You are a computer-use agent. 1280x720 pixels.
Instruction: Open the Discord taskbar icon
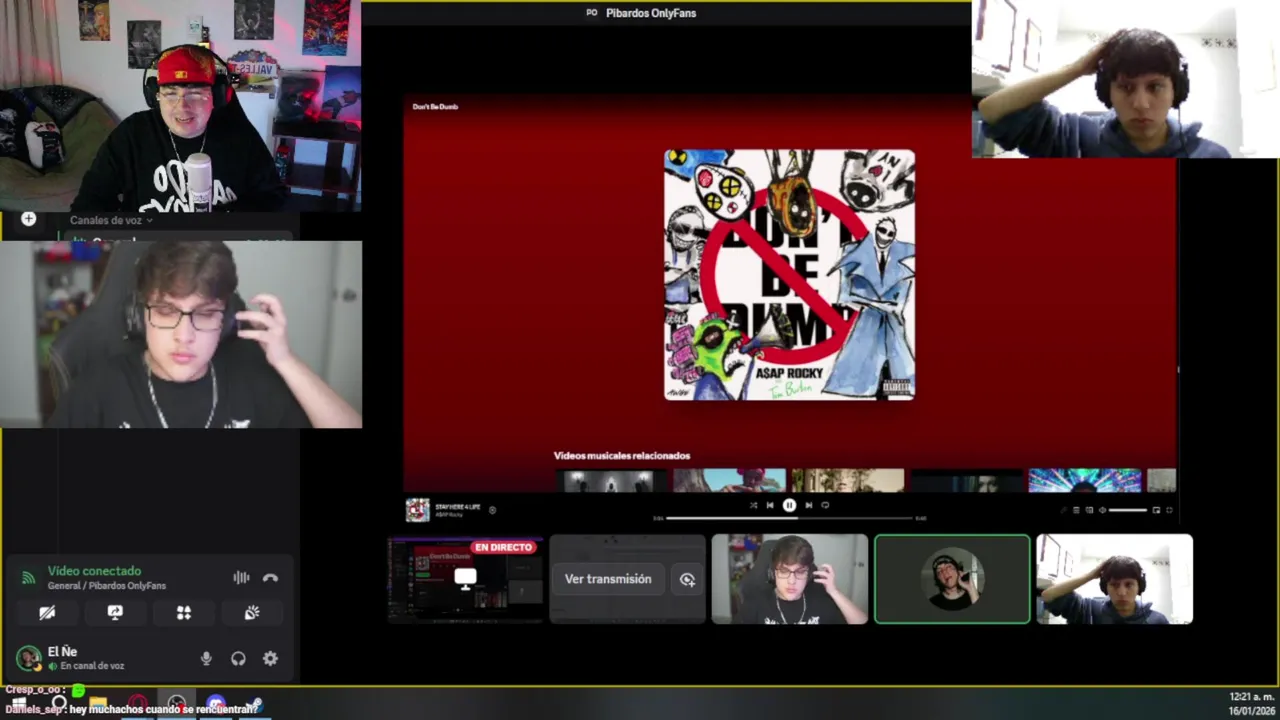coord(215,703)
